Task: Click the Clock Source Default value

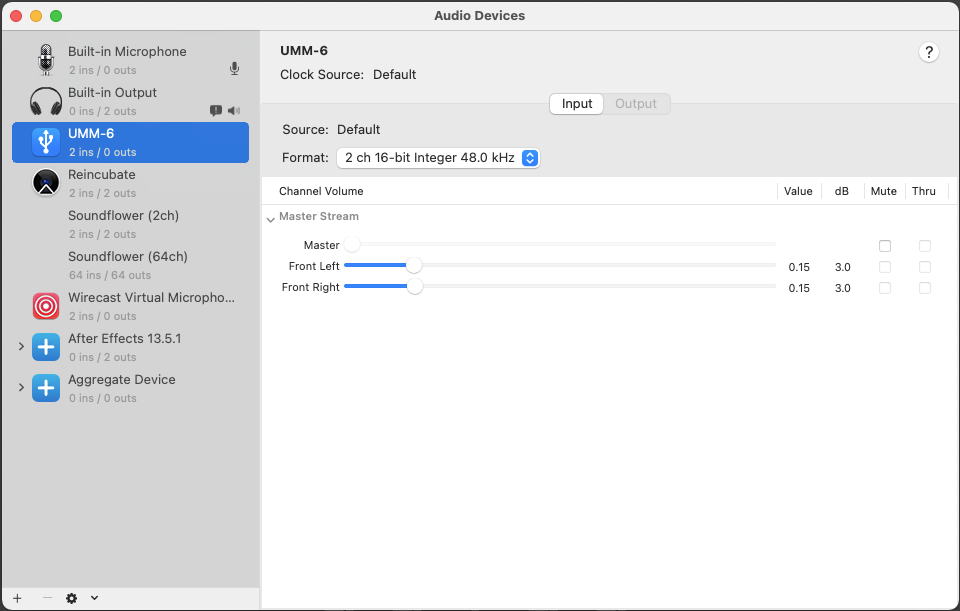Action: [394, 75]
